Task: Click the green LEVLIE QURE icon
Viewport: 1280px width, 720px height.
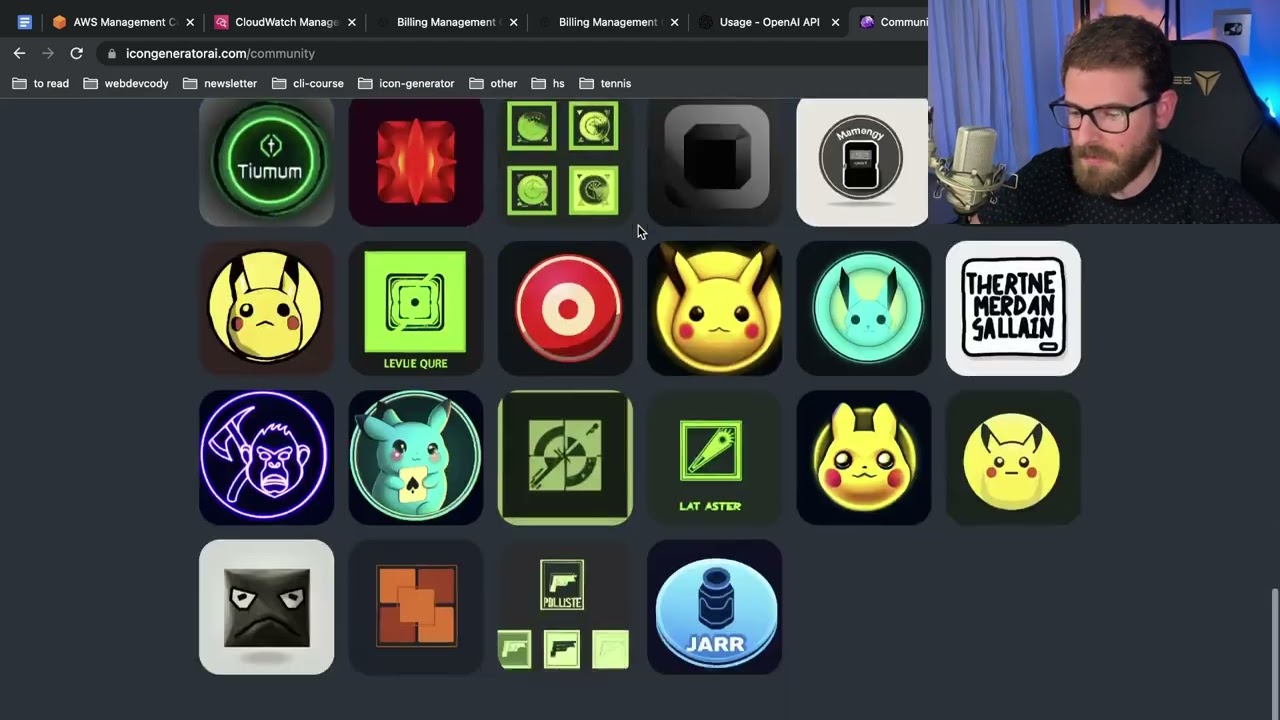Action: click(415, 308)
